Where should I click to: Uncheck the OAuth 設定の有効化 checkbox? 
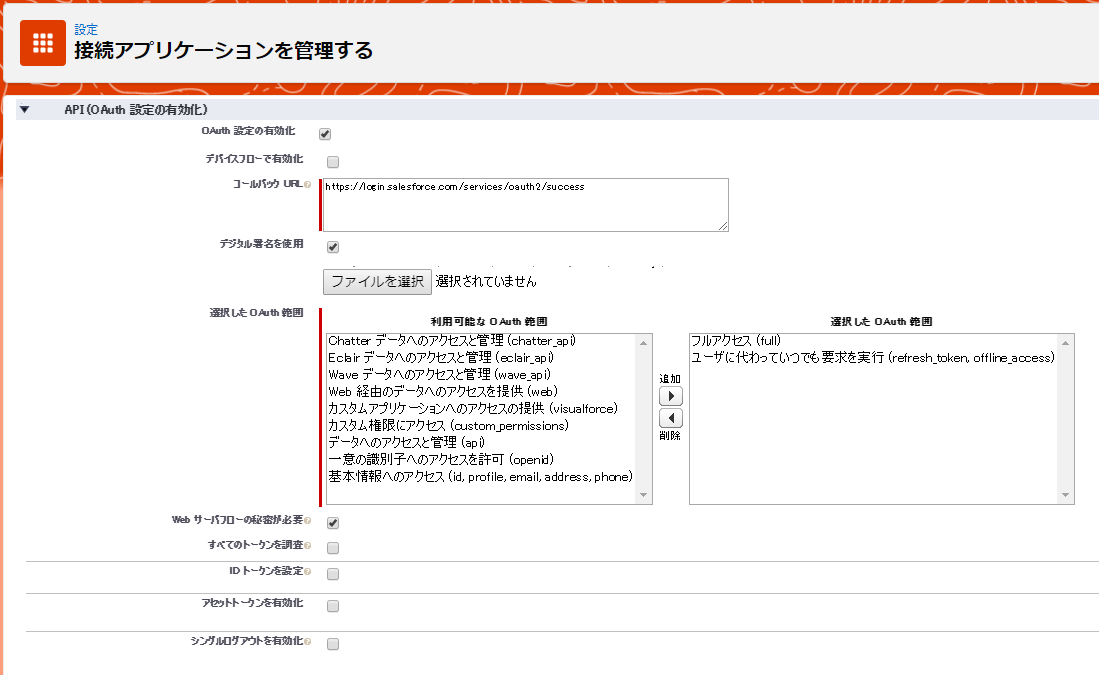(325, 134)
